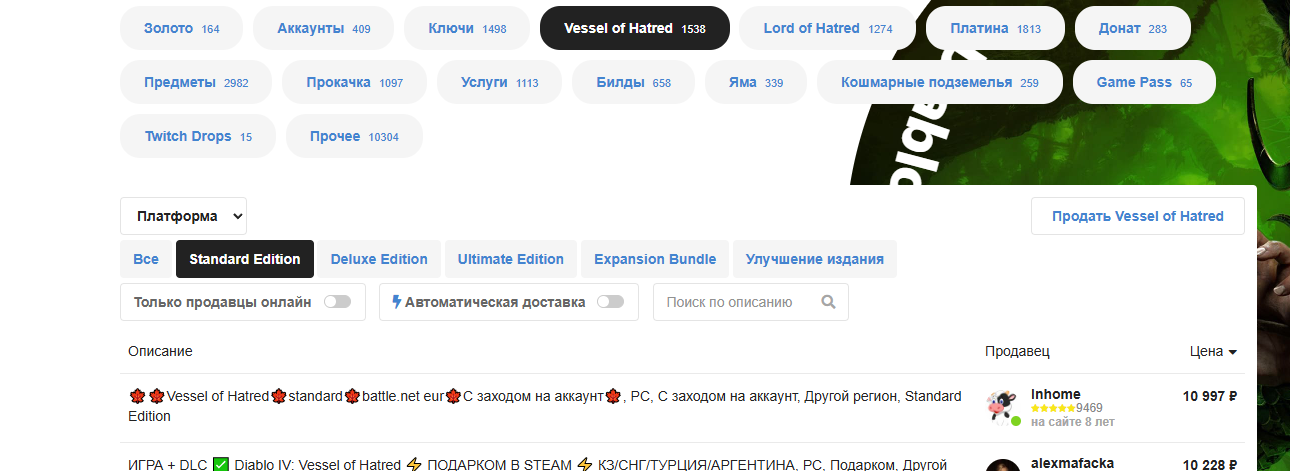Open the Twitch Drops category

198,136
